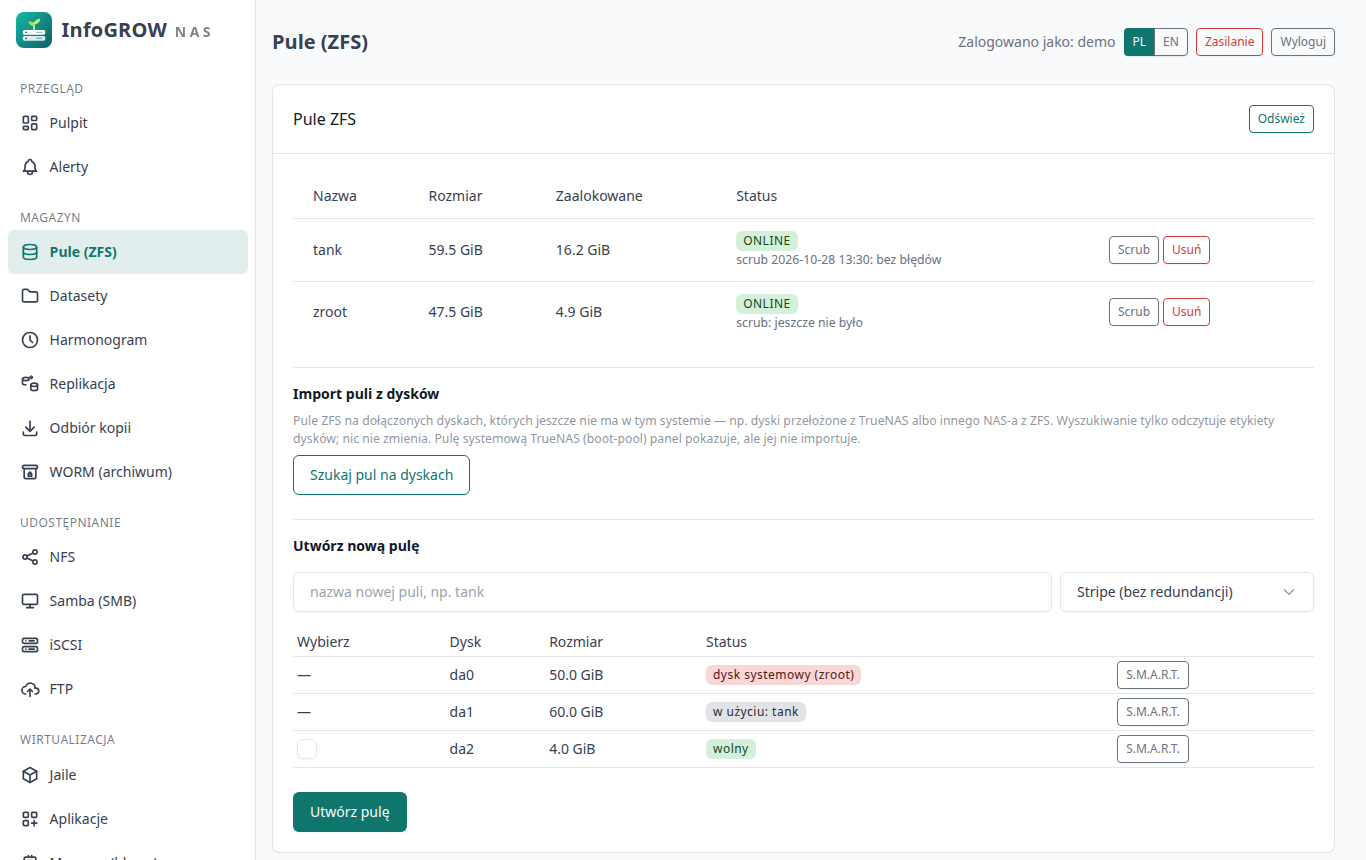Focus the new pool name field
Image resolution: width=1366 pixels, height=860 pixels.
[x=672, y=592]
